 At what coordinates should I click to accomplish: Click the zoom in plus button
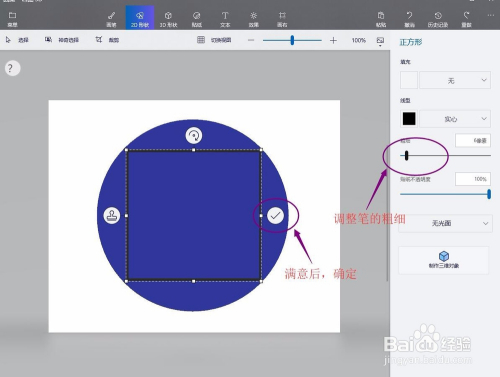tap(333, 40)
